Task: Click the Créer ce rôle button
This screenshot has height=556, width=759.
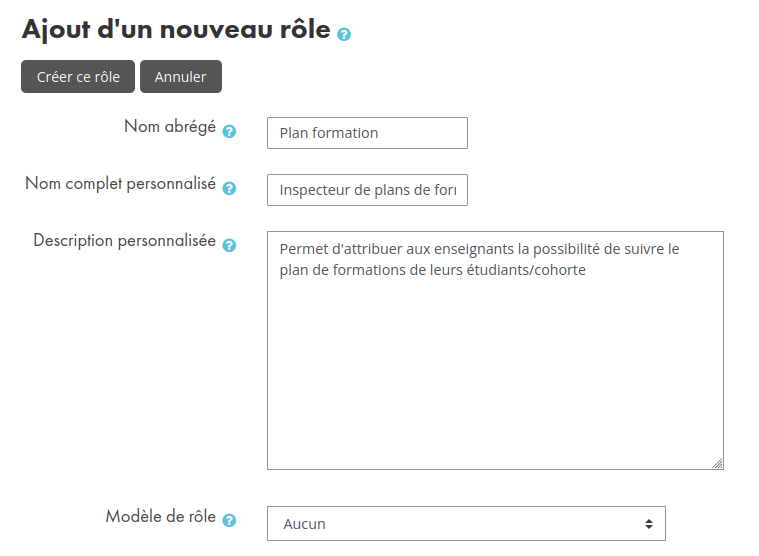Action: (78, 76)
